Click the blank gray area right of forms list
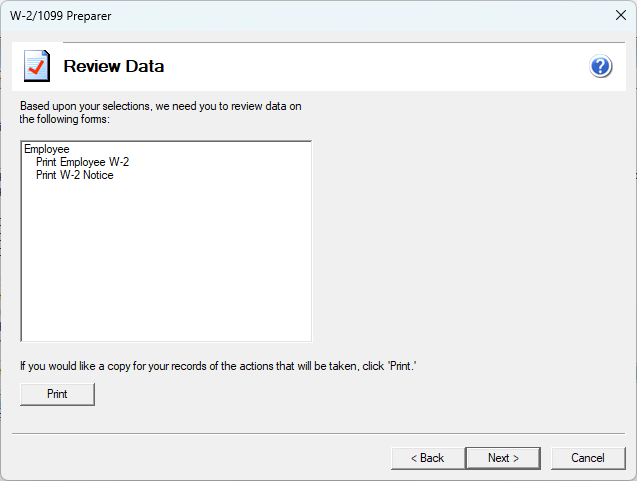 (x=470, y=240)
